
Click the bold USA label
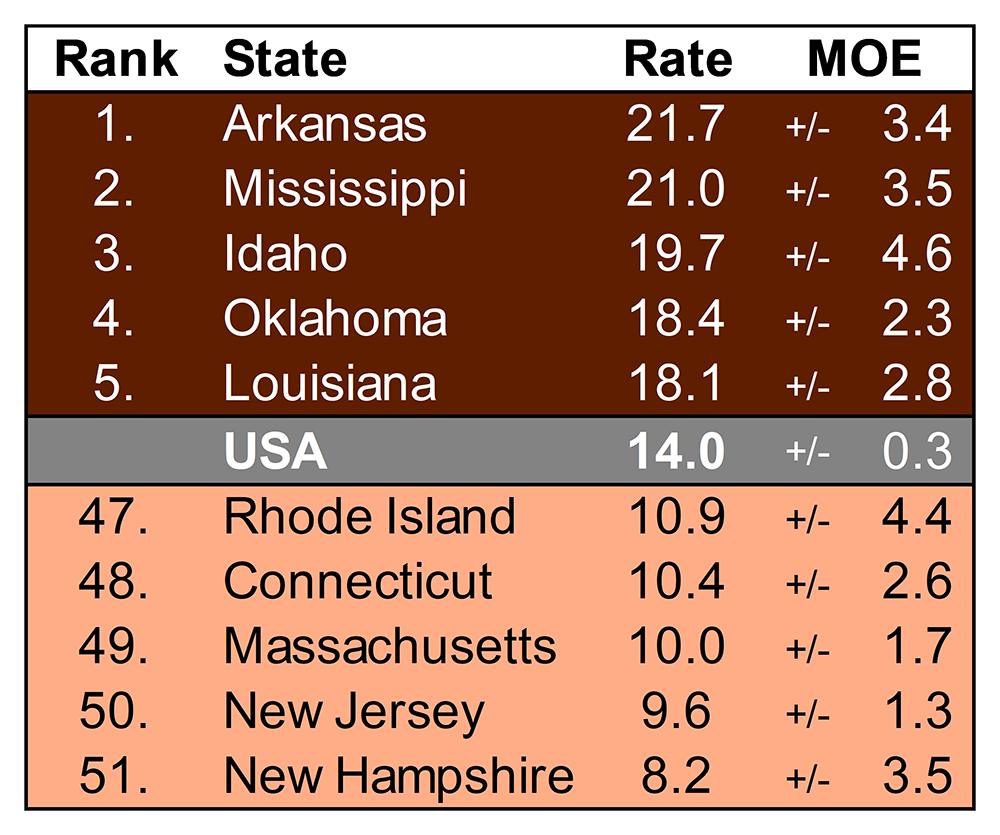(275, 452)
